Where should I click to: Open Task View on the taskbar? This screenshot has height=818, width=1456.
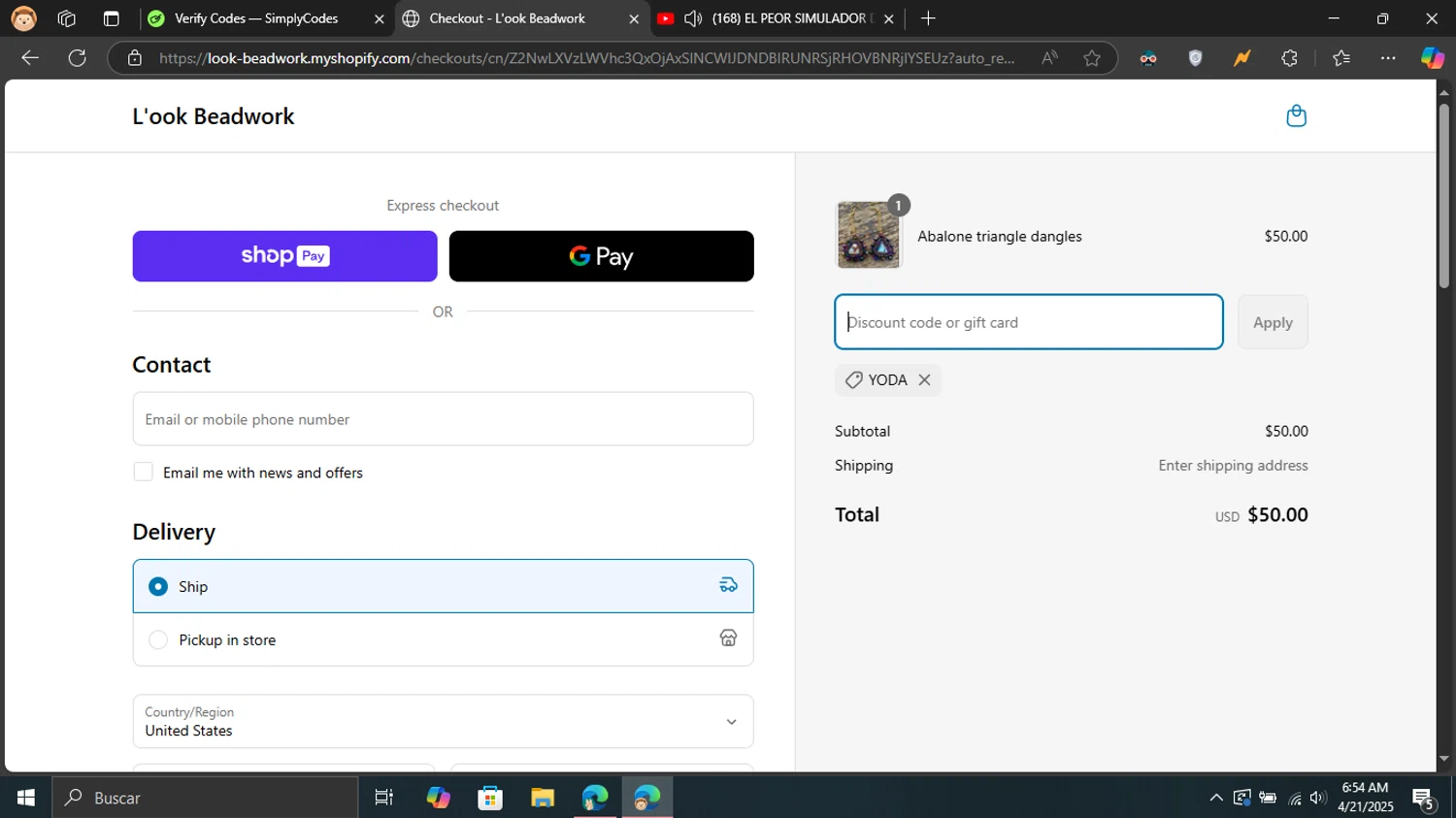[384, 798]
